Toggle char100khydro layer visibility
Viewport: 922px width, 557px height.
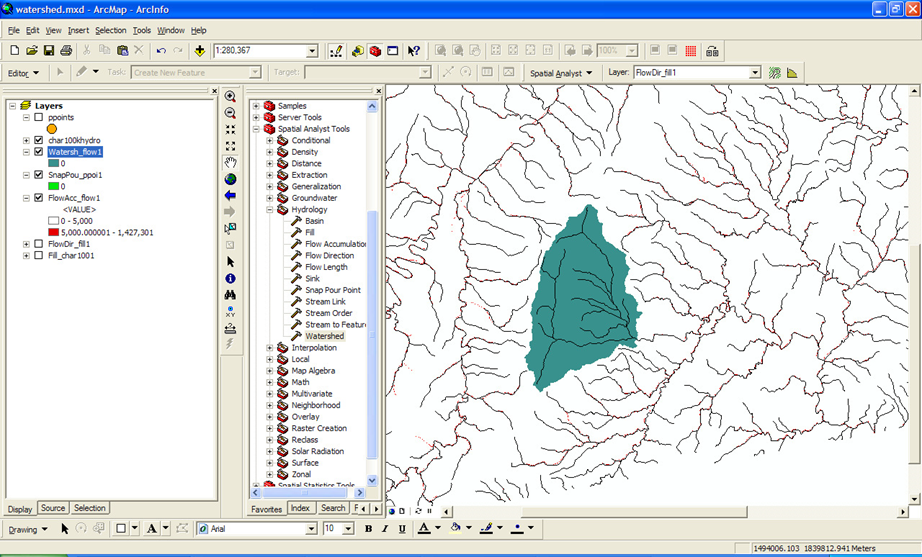(39, 140)
